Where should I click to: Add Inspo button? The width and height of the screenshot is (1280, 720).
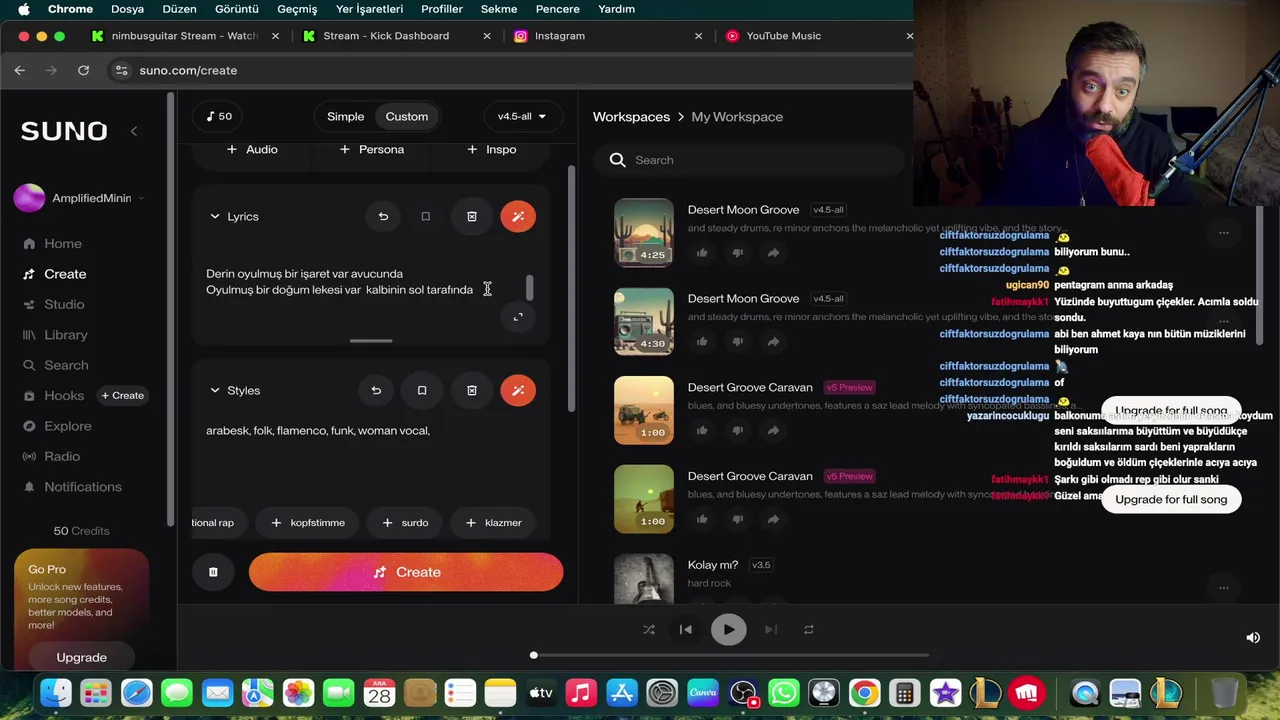(491, 149)
